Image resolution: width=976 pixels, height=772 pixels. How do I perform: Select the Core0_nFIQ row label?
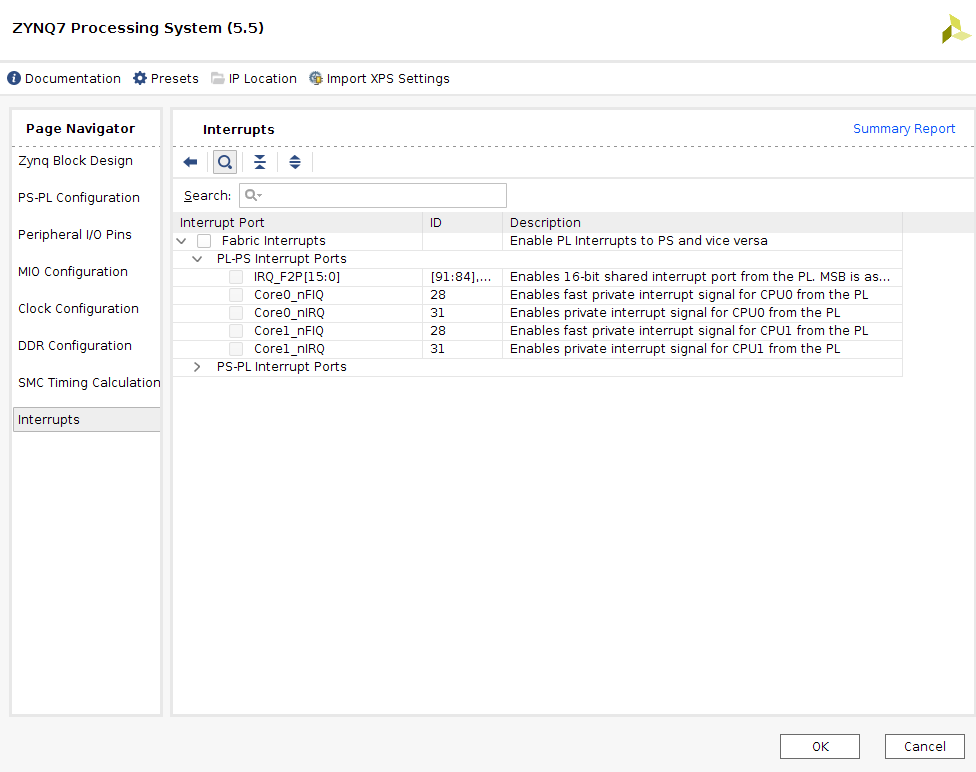[289, 295]
